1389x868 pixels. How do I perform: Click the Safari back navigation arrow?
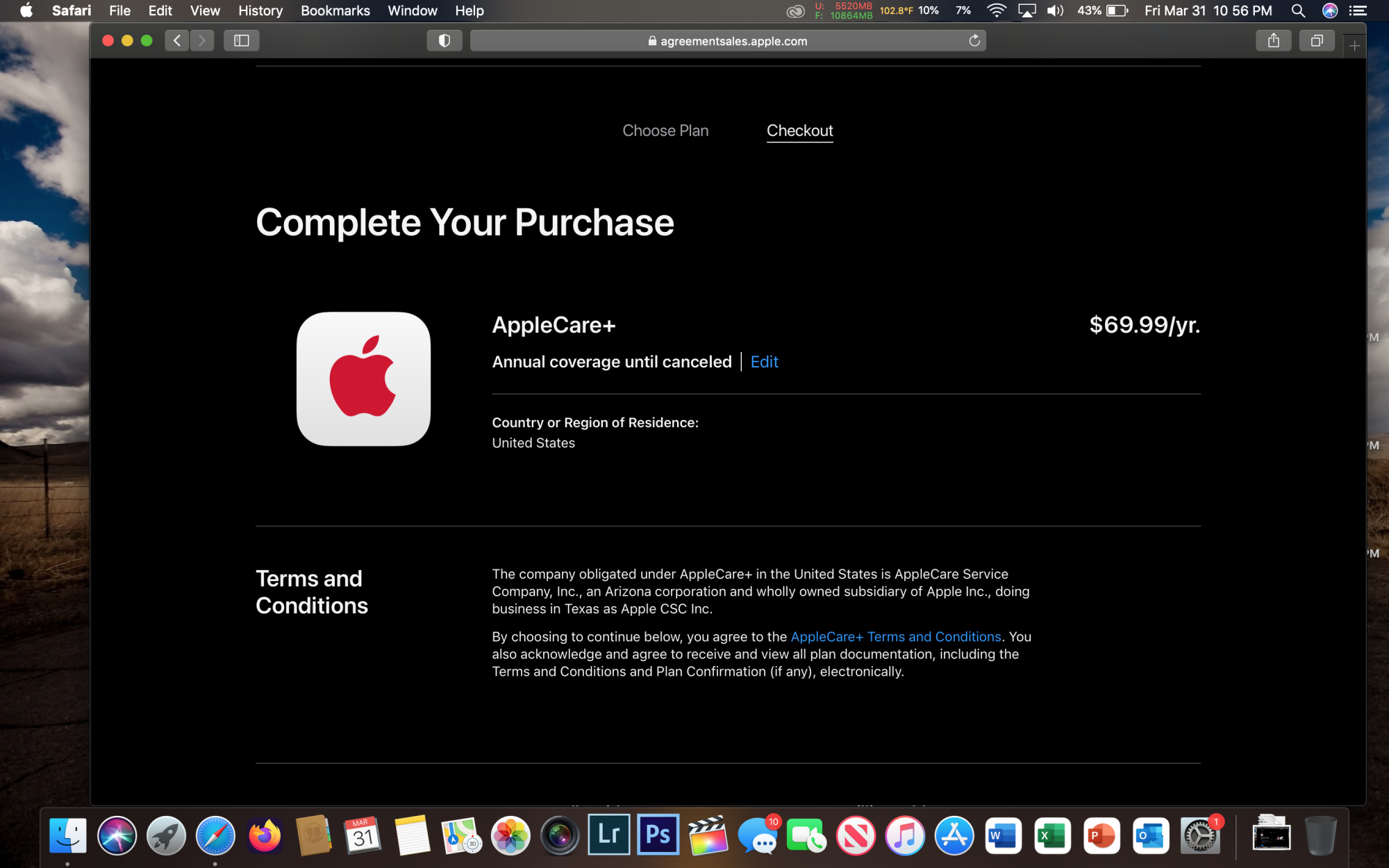click(x=177, y=41)
